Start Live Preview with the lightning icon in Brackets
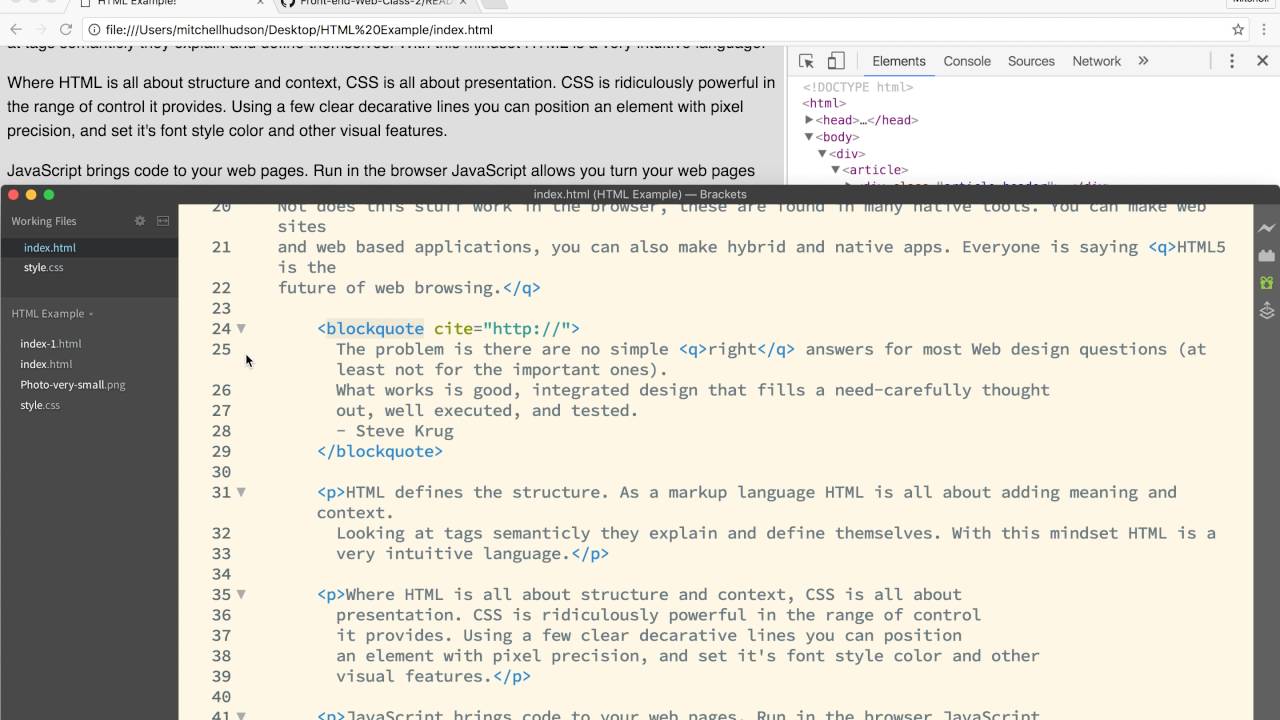 tap(1267, 229)
